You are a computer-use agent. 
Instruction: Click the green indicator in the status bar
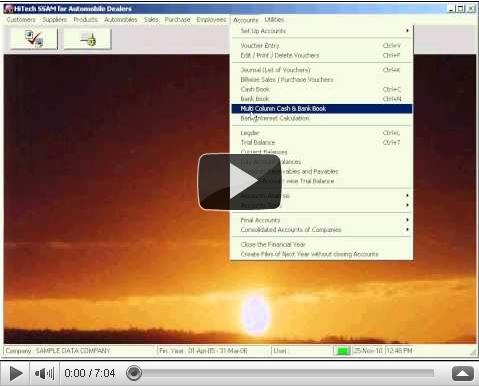pyautogui.click(x=342, y=351)
